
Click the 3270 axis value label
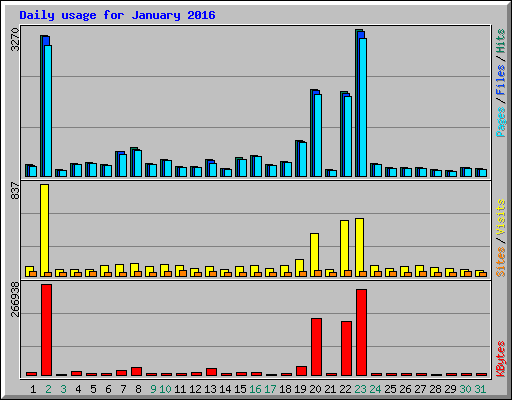coord(15,40)
